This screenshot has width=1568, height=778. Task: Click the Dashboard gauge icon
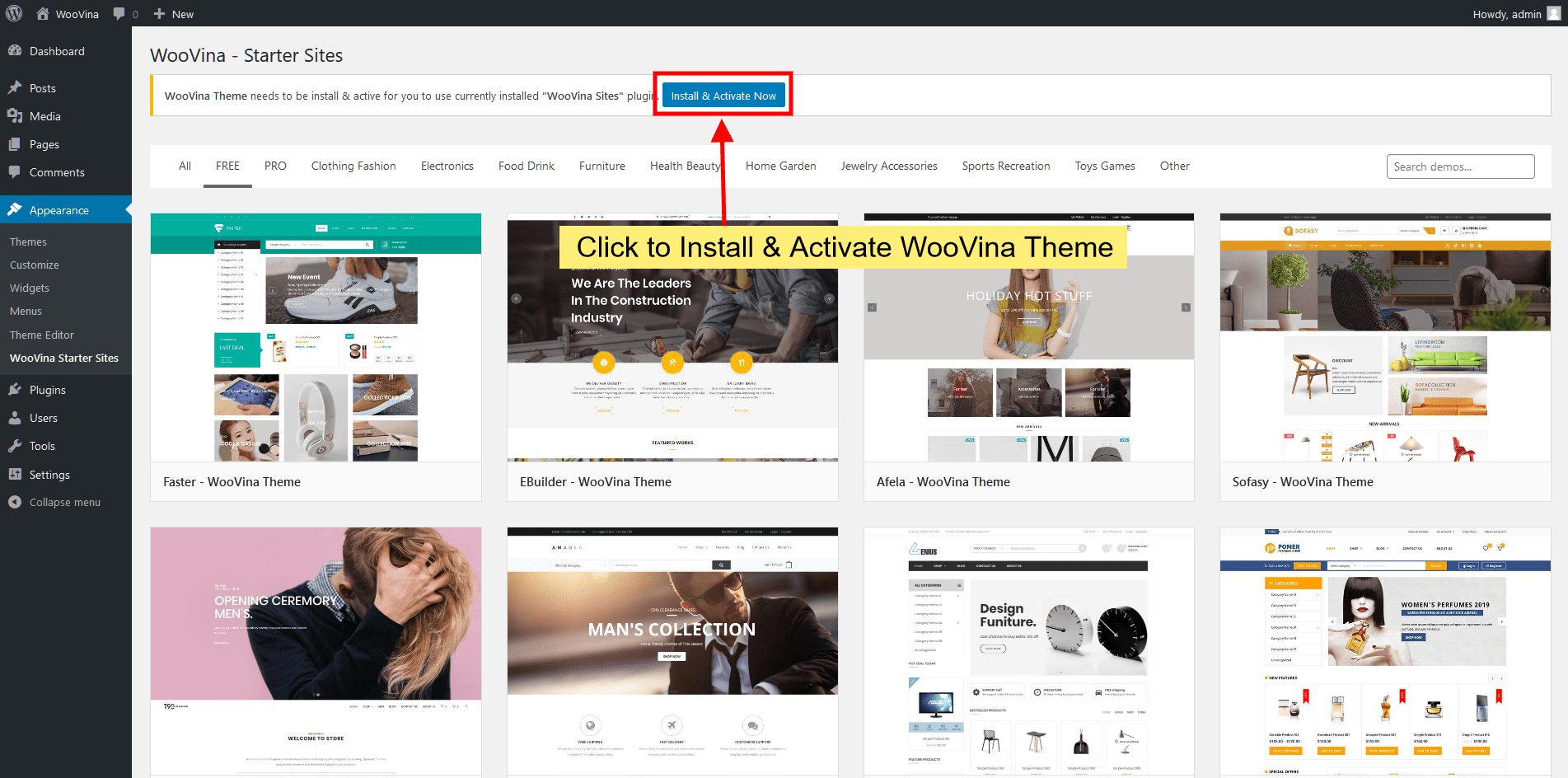point(15,51)
